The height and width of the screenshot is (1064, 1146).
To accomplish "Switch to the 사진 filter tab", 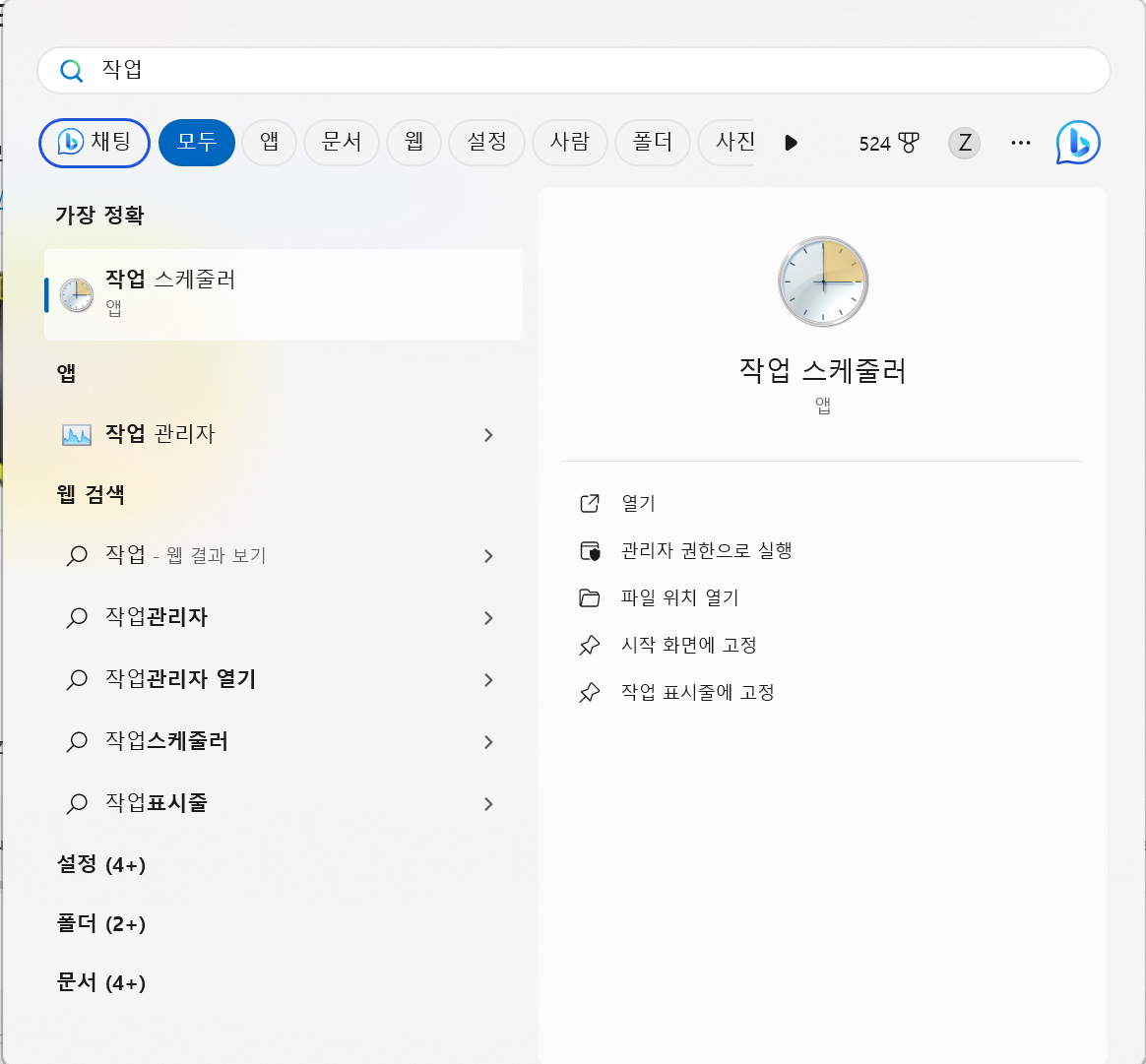I will [x=727, y=143].
